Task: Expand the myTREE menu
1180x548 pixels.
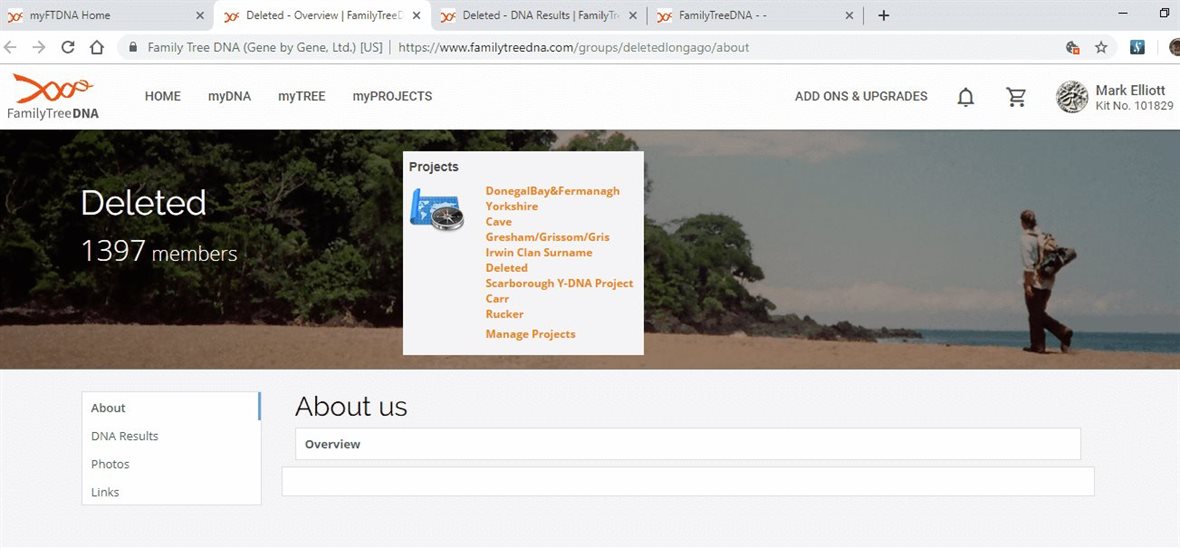Action: [301, 97]
